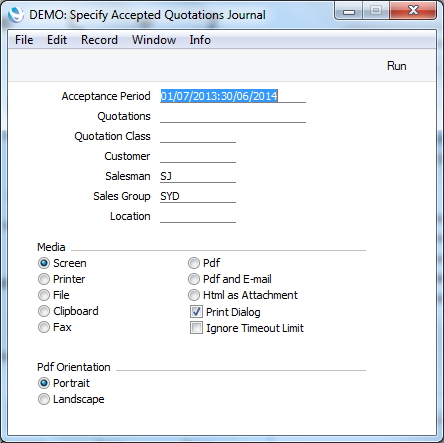
Task: Enable the Ignore Timeout Limit checkbox
Action: [x=196, y=328]
